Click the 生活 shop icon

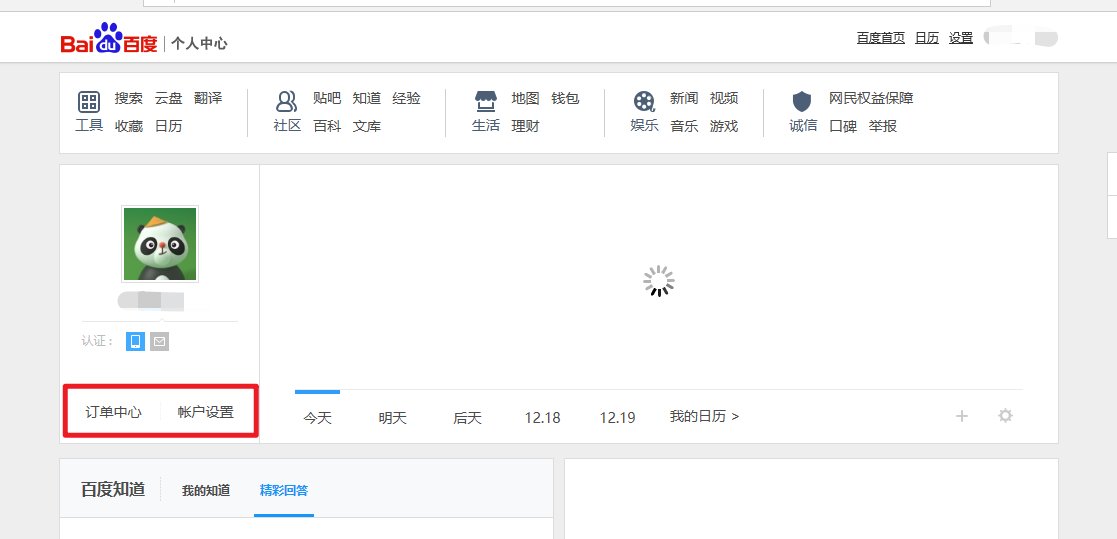(485, 102)
